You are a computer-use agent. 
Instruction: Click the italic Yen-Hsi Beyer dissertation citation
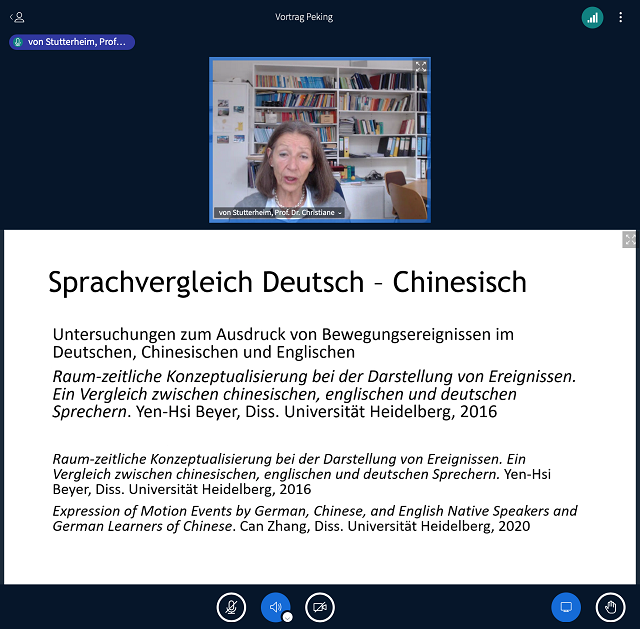[x=315, y=394]
